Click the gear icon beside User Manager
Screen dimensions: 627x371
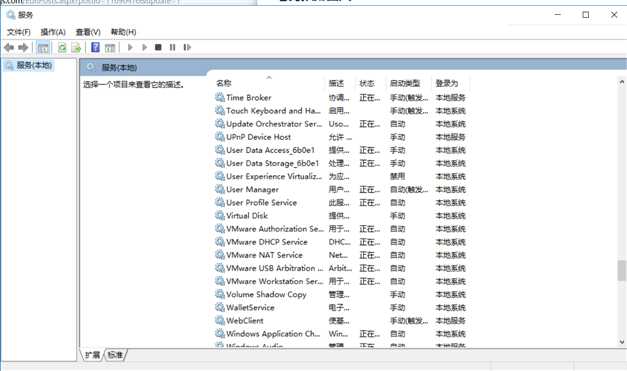pyautogui.click(x=220, y=189)
